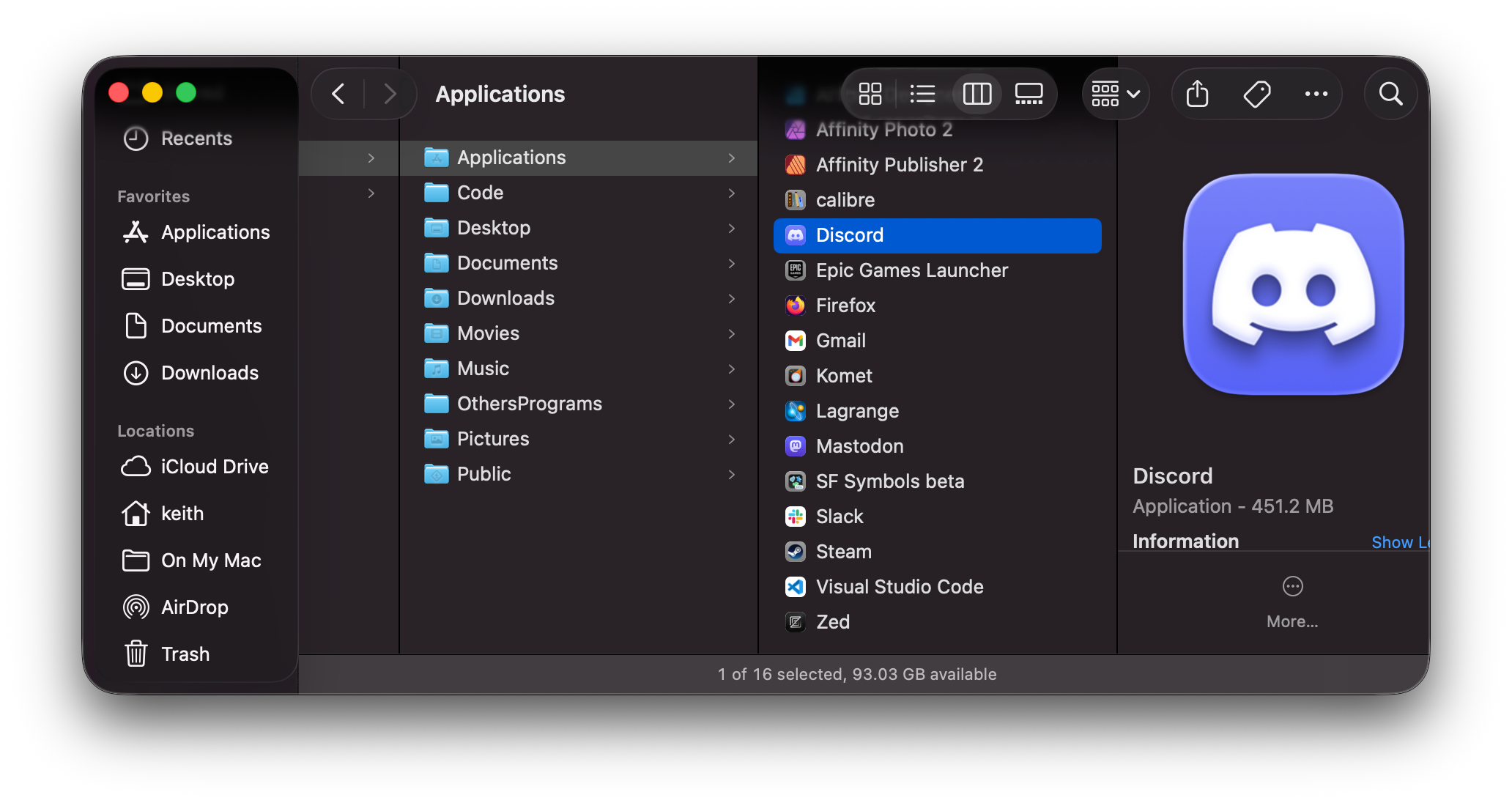Select the calibre app icon
1512x803 pixels.
click(x=796, y=200)
